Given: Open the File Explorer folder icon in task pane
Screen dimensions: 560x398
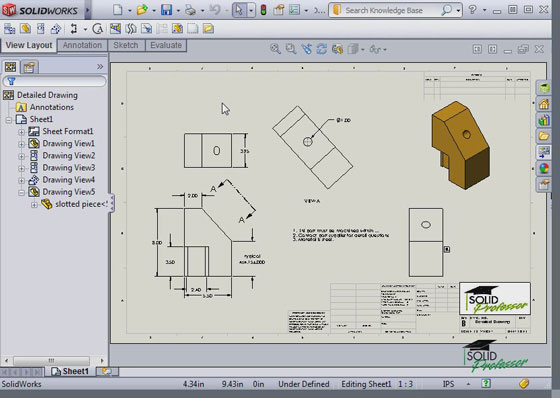Looking at the screenshot, I should (544, 136).
